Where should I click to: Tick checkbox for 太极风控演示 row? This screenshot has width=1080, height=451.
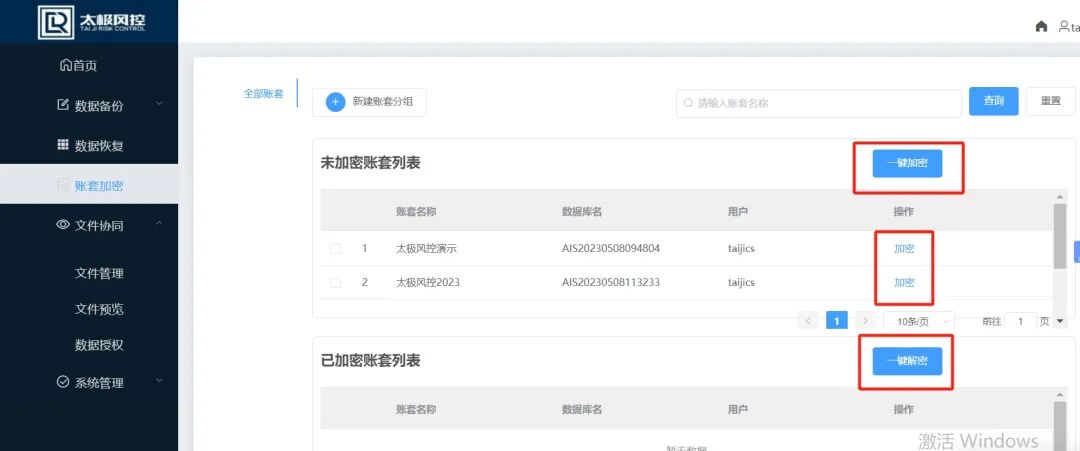coord(335,249)
